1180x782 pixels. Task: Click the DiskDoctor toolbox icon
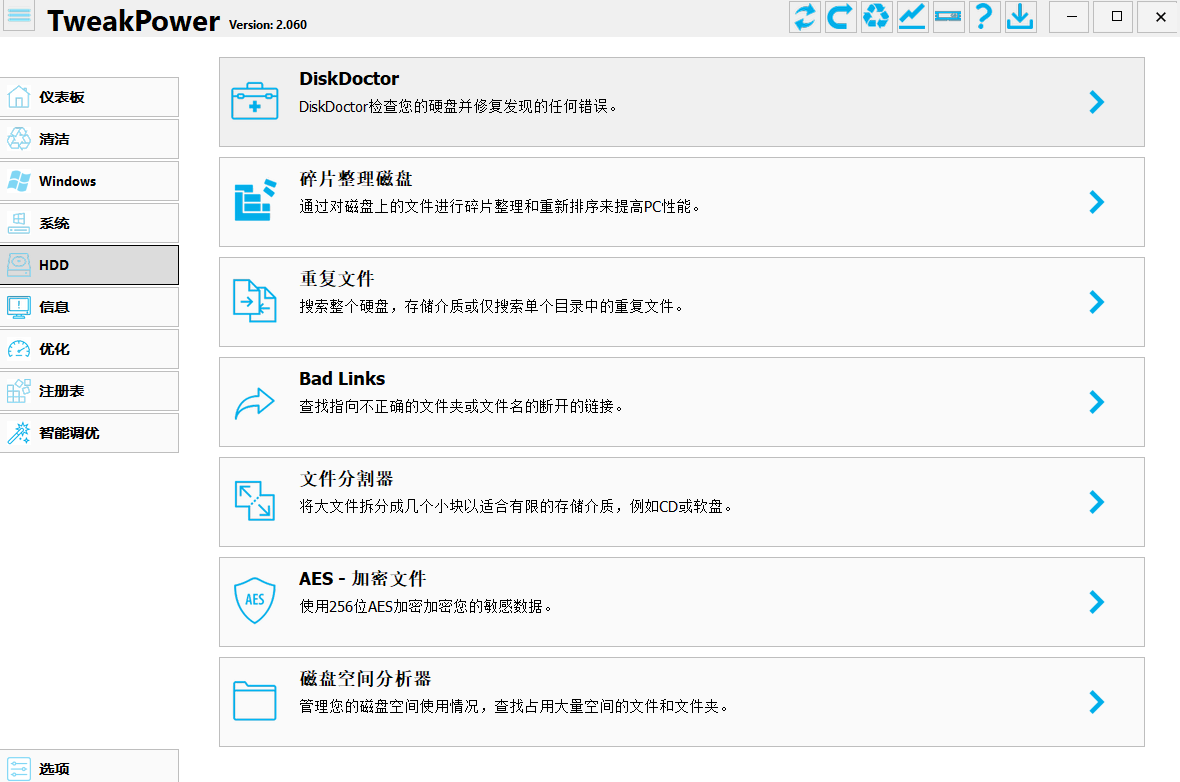(255, 101)
